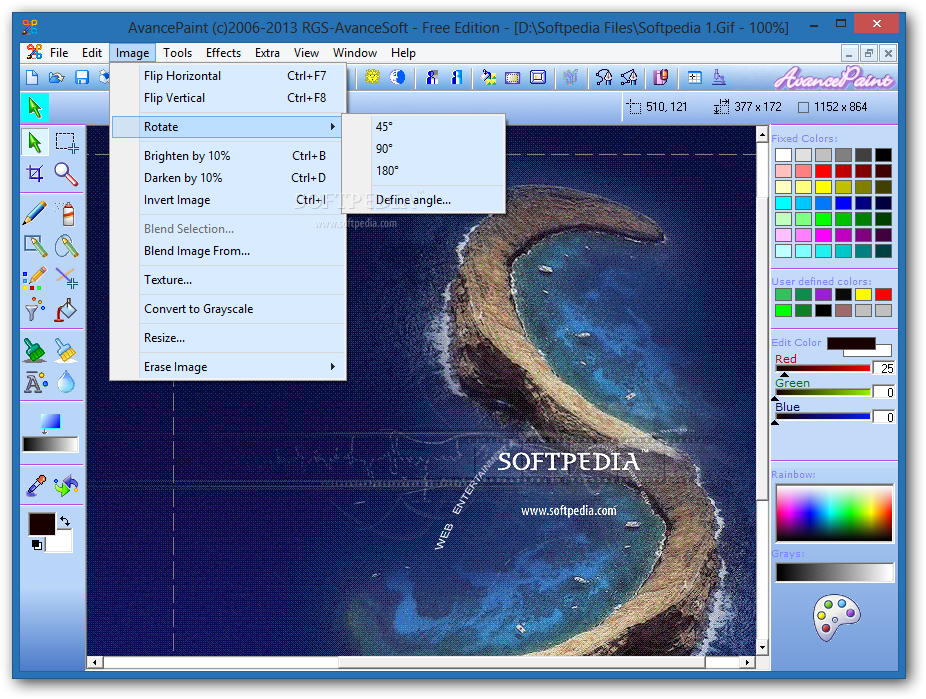Image resolution: width=926 pixels, height=699 pixels.
Task: Select the ellipse drawing tool
Action: pyautogui.click(x=66, y=246)
